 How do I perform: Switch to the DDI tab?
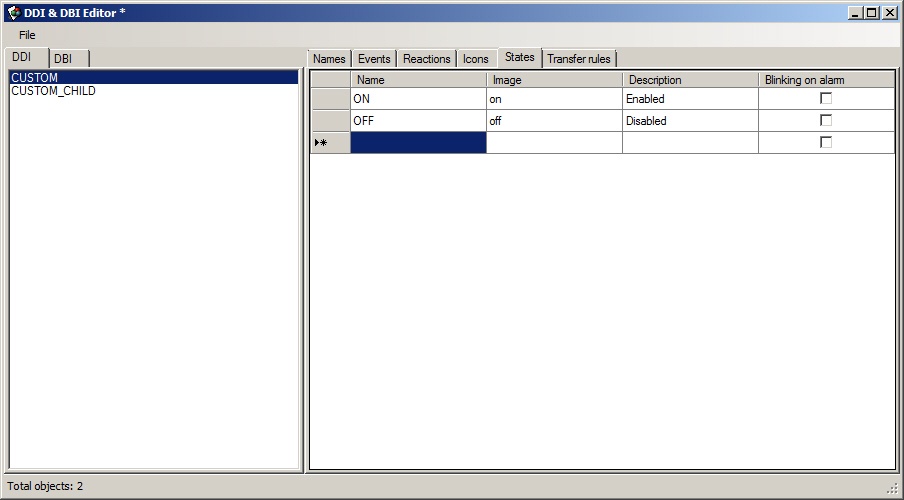[x=26, y=57]
